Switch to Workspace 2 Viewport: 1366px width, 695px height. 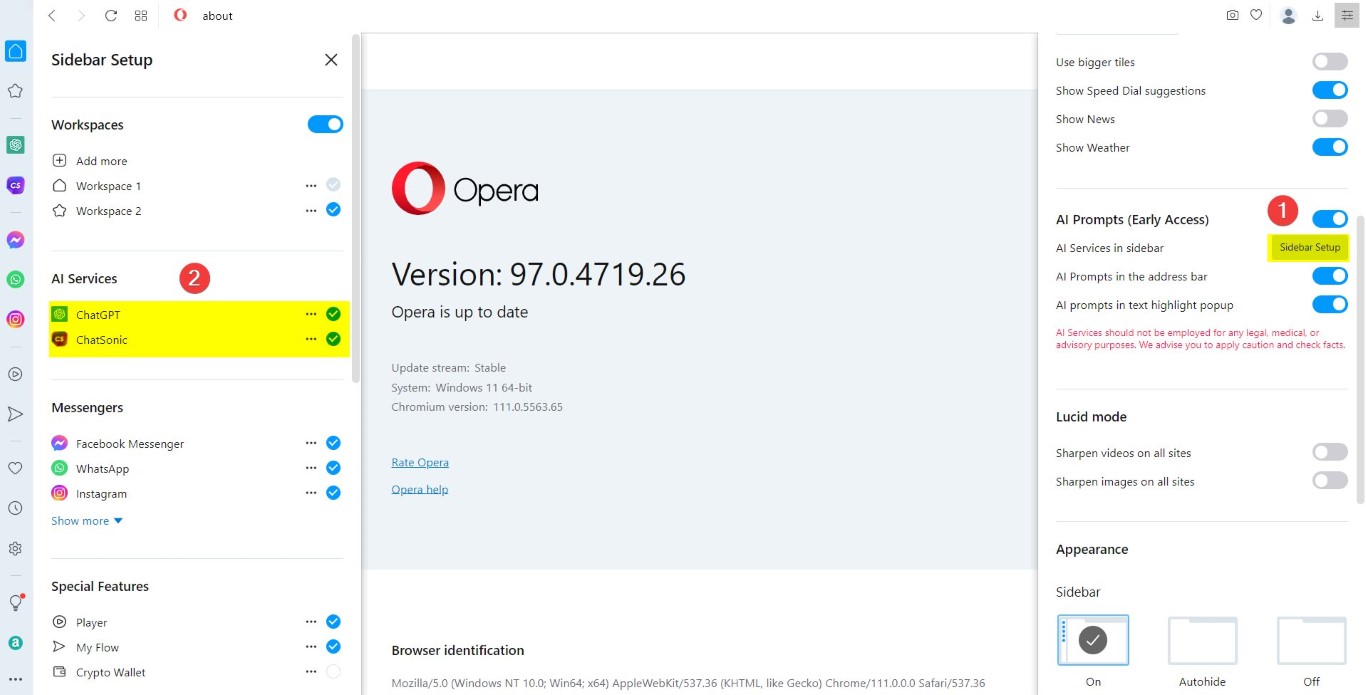pos(109,211)
